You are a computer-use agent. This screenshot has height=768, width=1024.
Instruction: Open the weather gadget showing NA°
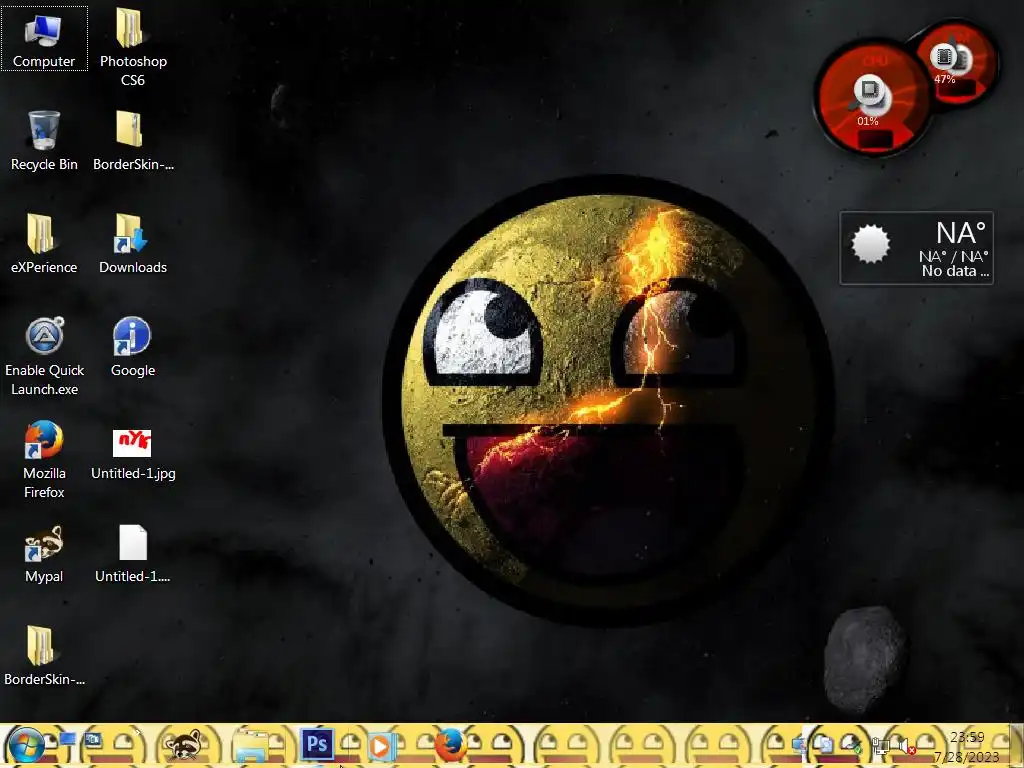pos(916,248)
